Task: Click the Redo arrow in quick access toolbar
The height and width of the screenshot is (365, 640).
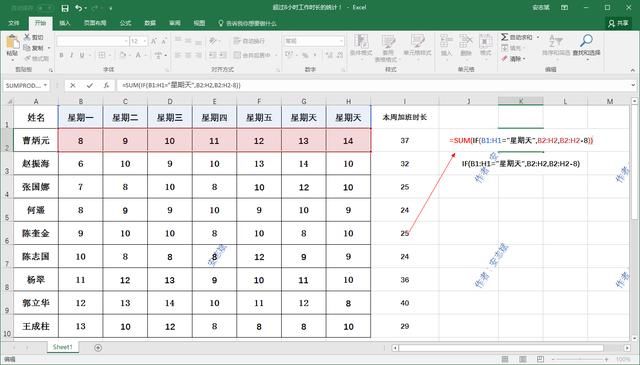Action: [95, 8]
